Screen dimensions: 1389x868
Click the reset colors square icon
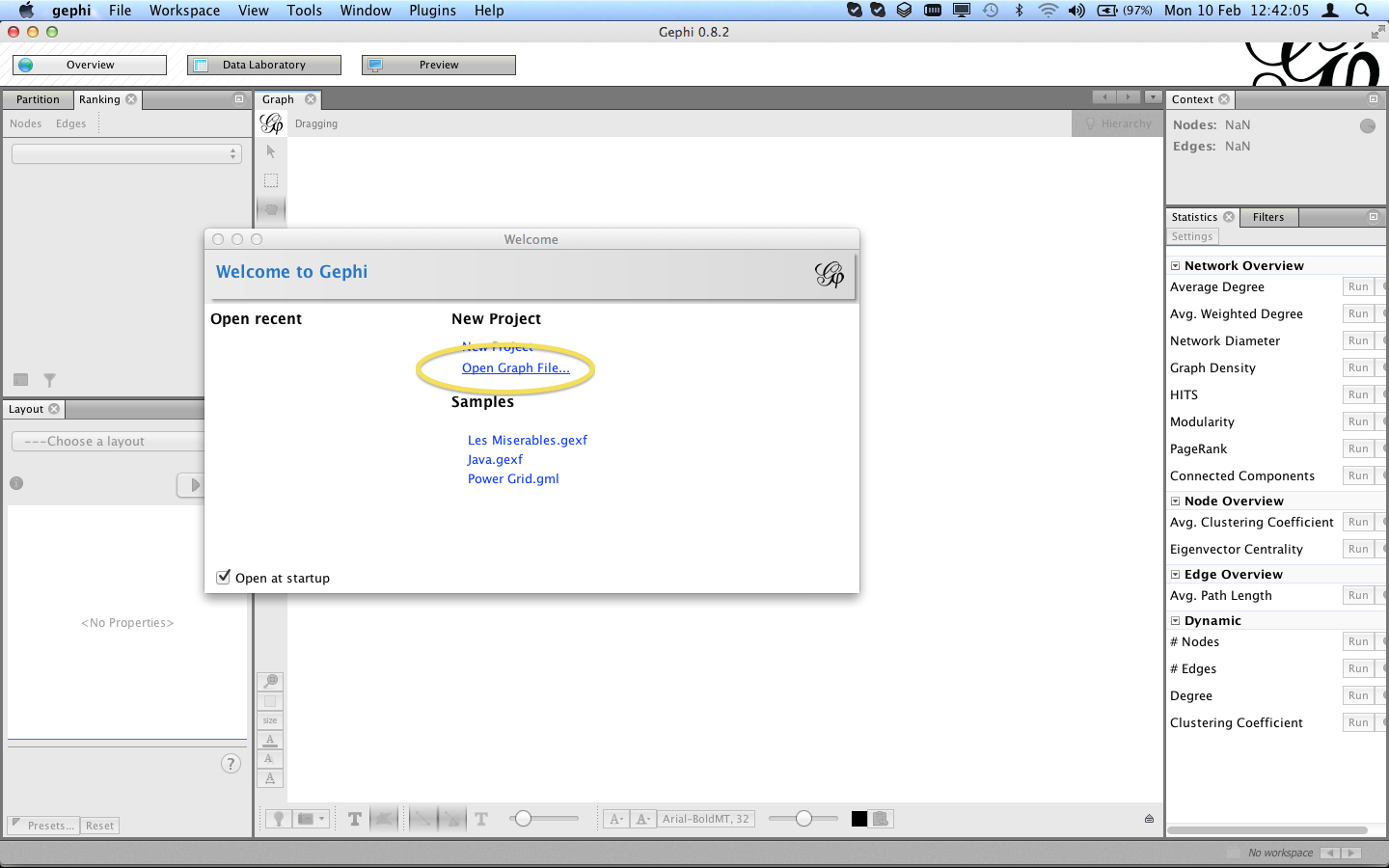point(270,701)
